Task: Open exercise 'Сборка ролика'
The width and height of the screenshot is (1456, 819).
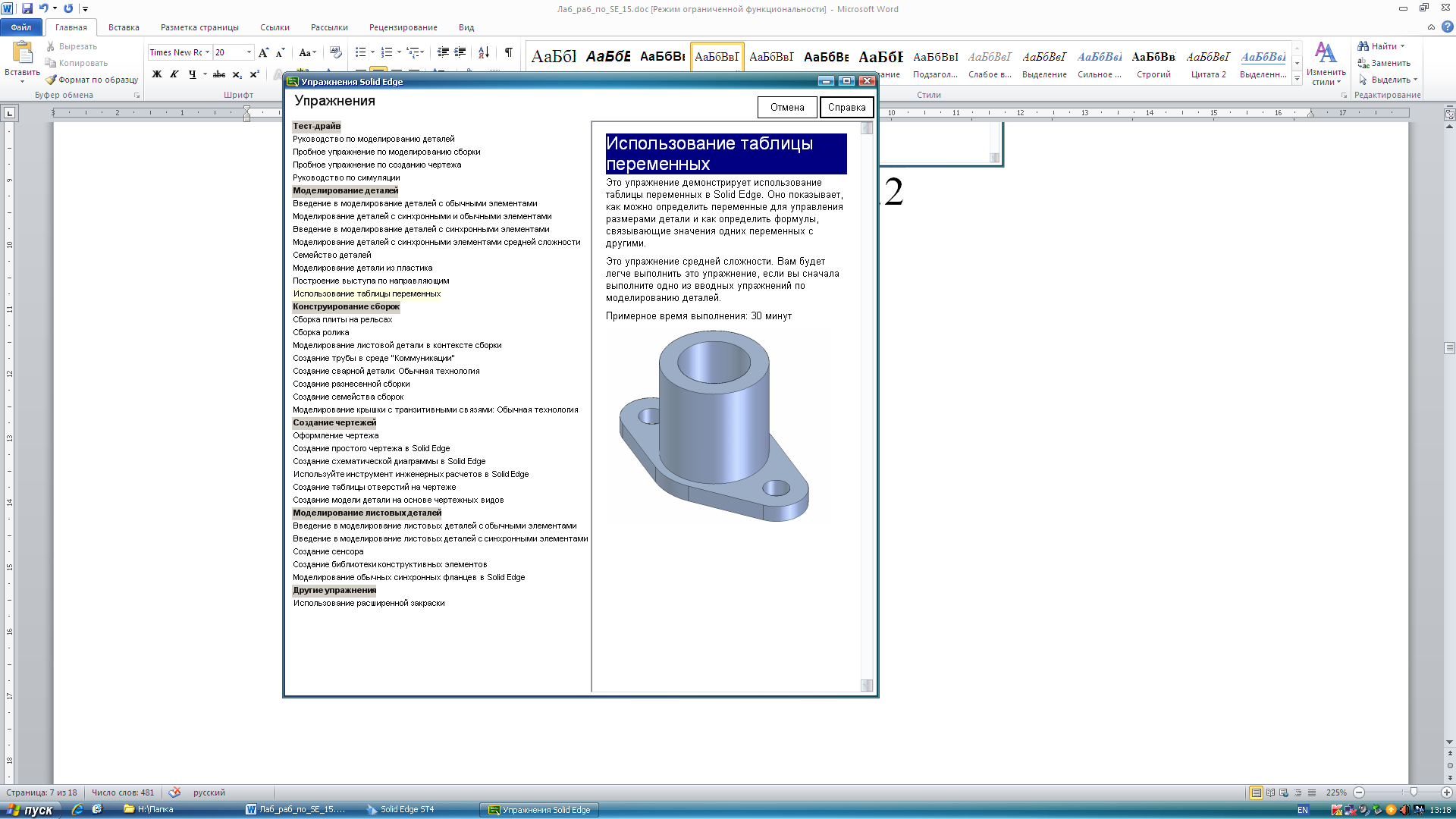Action: [x=321, y=332]
